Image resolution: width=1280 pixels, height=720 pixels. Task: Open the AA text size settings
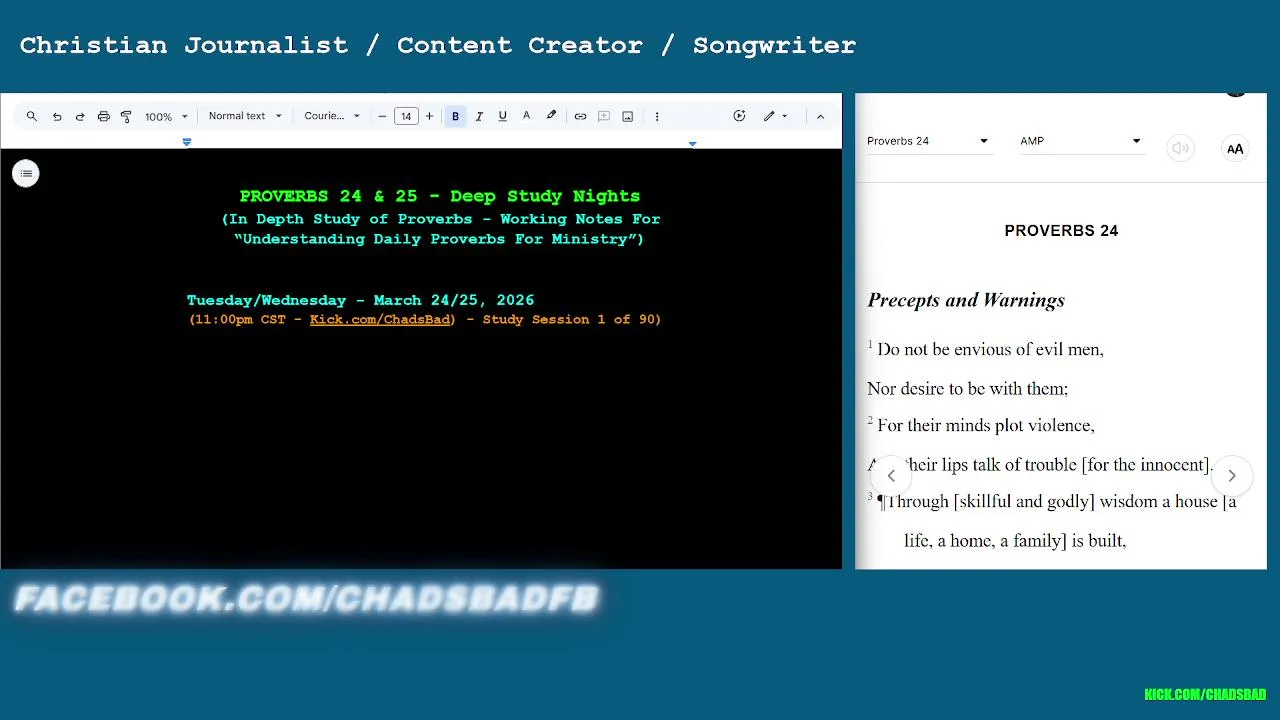[1235, 149]
